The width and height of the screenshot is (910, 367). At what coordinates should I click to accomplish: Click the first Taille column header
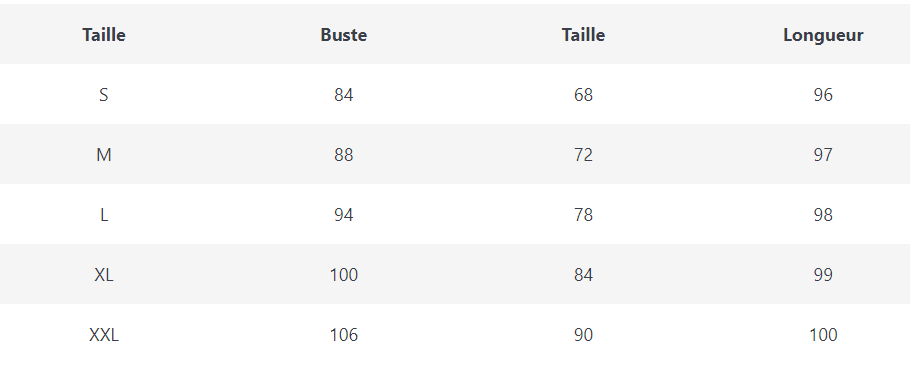(104, 35)
